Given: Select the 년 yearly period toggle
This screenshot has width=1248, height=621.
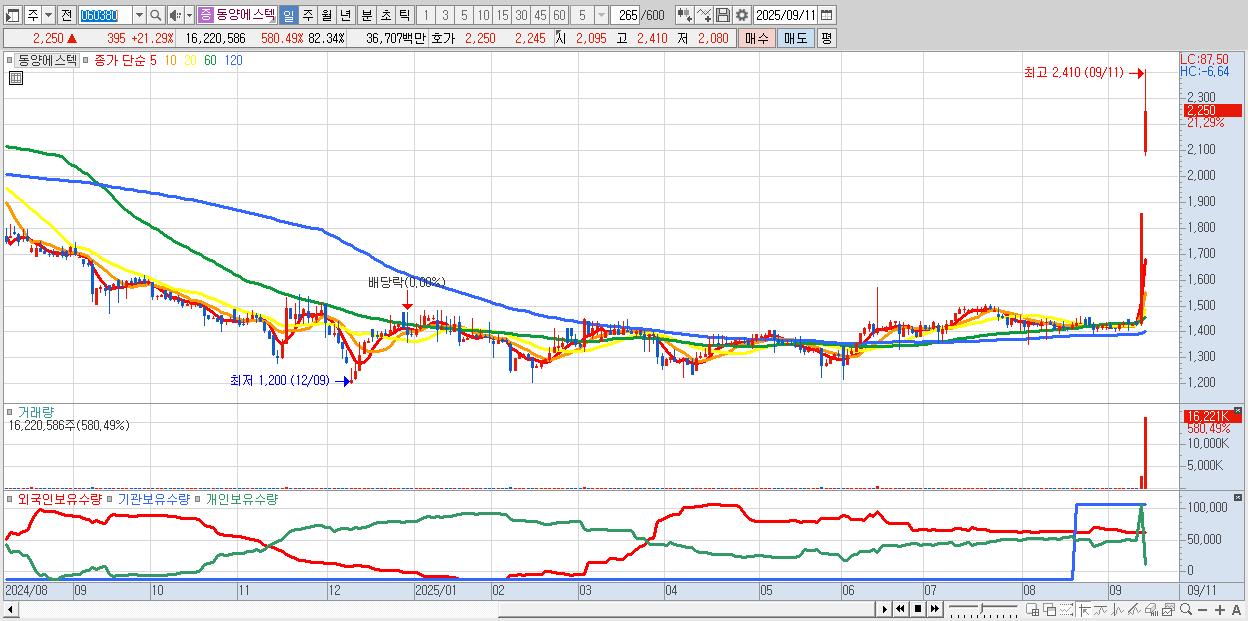Looking at the screenshot, I should [x=345, y=15].
